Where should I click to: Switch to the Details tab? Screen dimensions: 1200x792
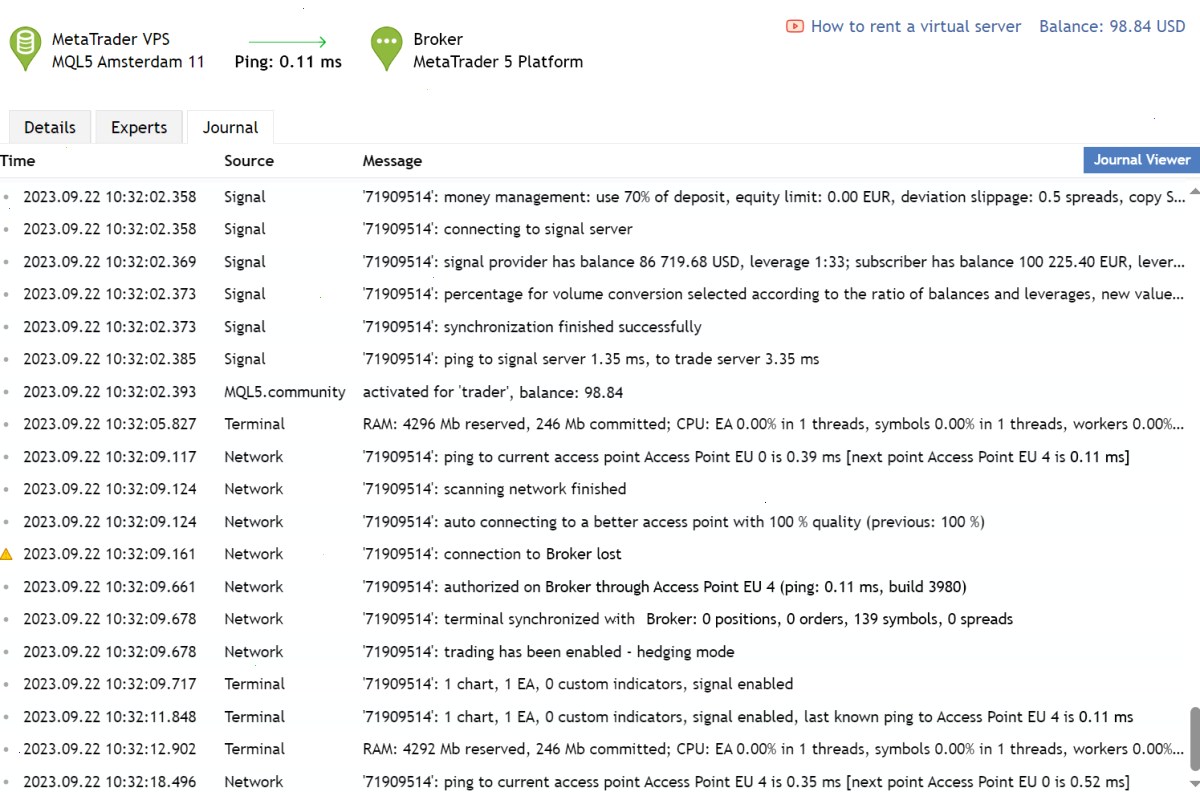click(50, 127)
